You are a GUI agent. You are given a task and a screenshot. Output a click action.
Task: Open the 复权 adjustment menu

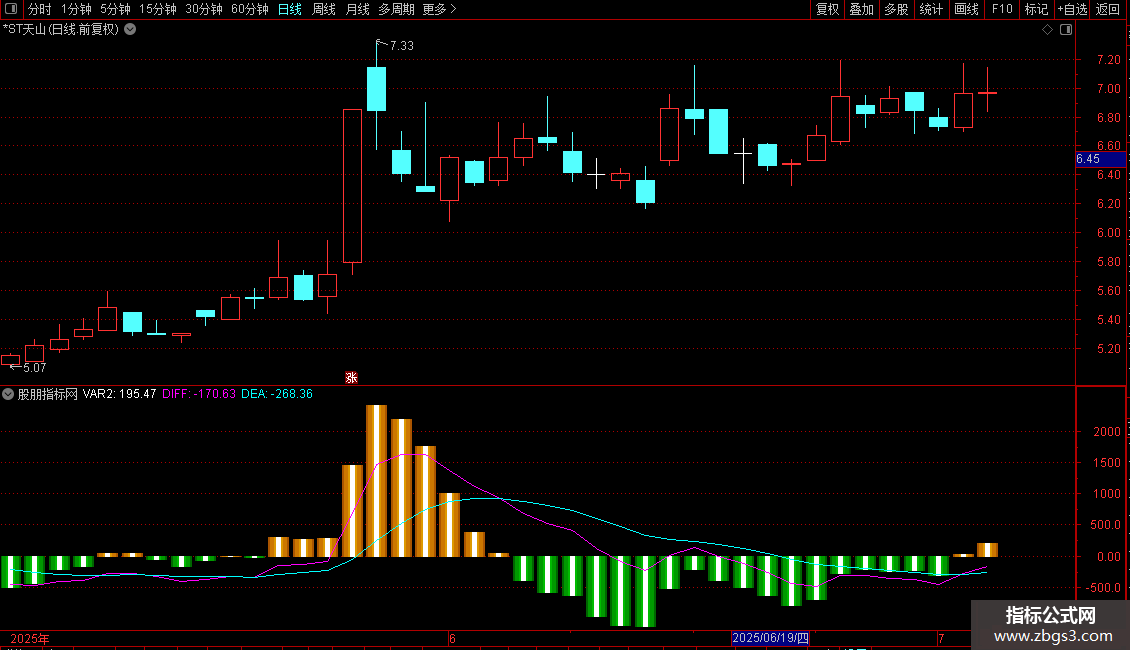(x=827, y=9)
